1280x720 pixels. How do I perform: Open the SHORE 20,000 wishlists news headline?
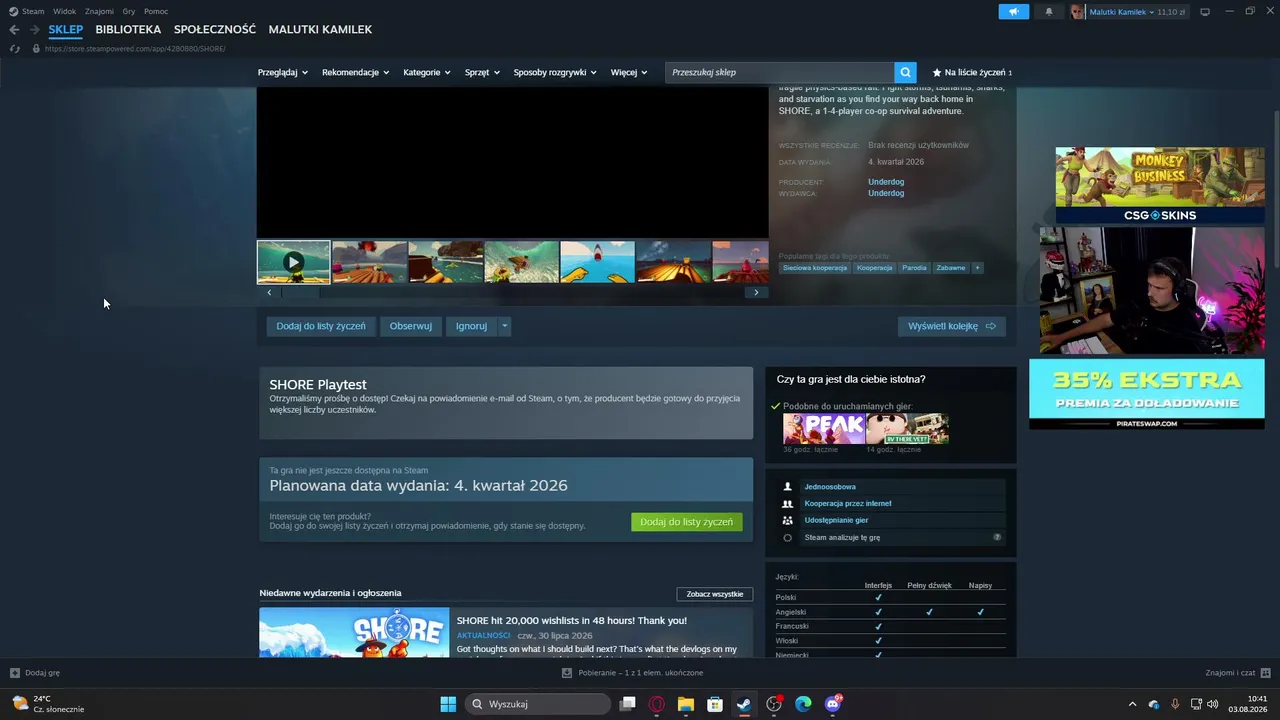click(x=572, y=621)
